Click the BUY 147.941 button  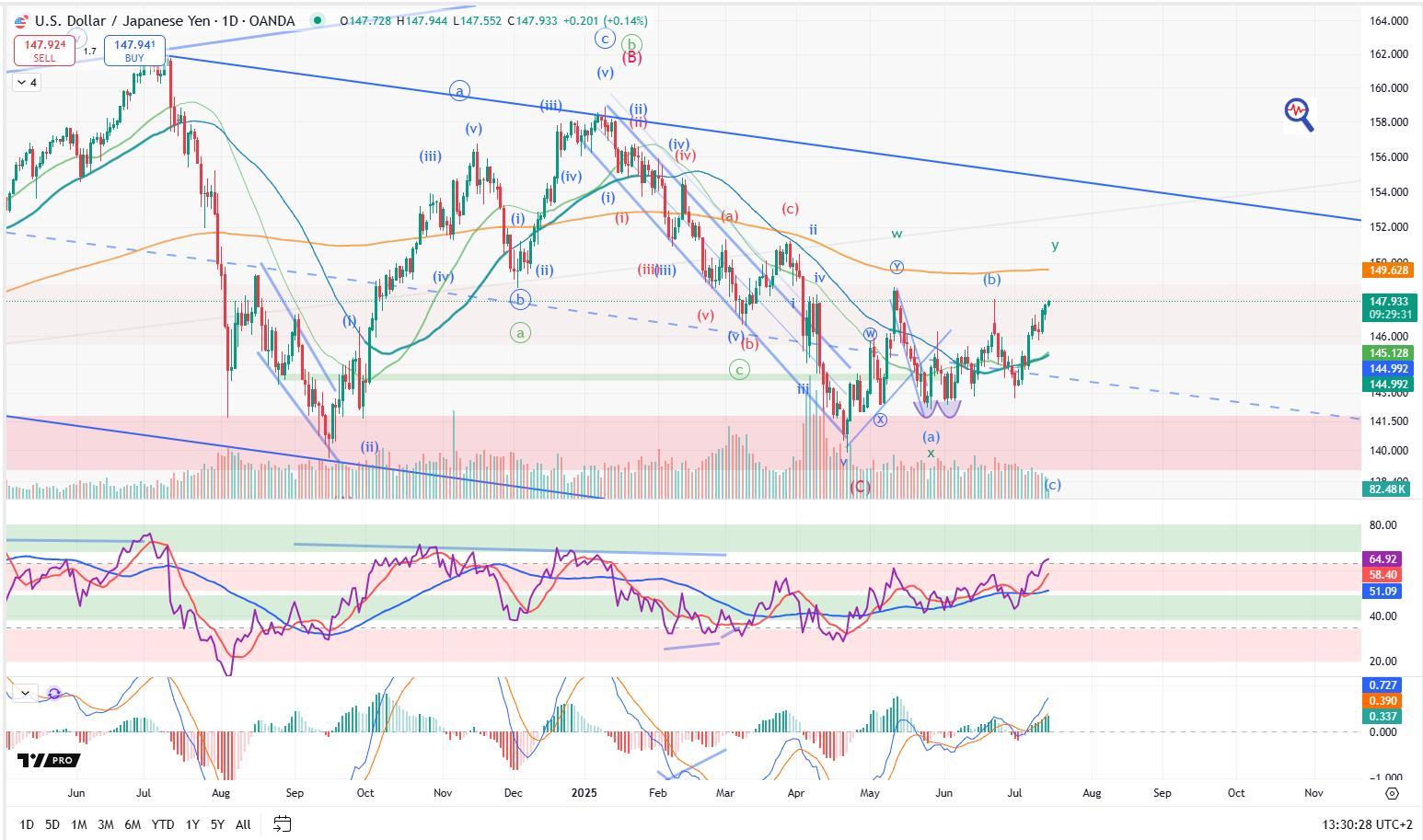tap(134, 51)
